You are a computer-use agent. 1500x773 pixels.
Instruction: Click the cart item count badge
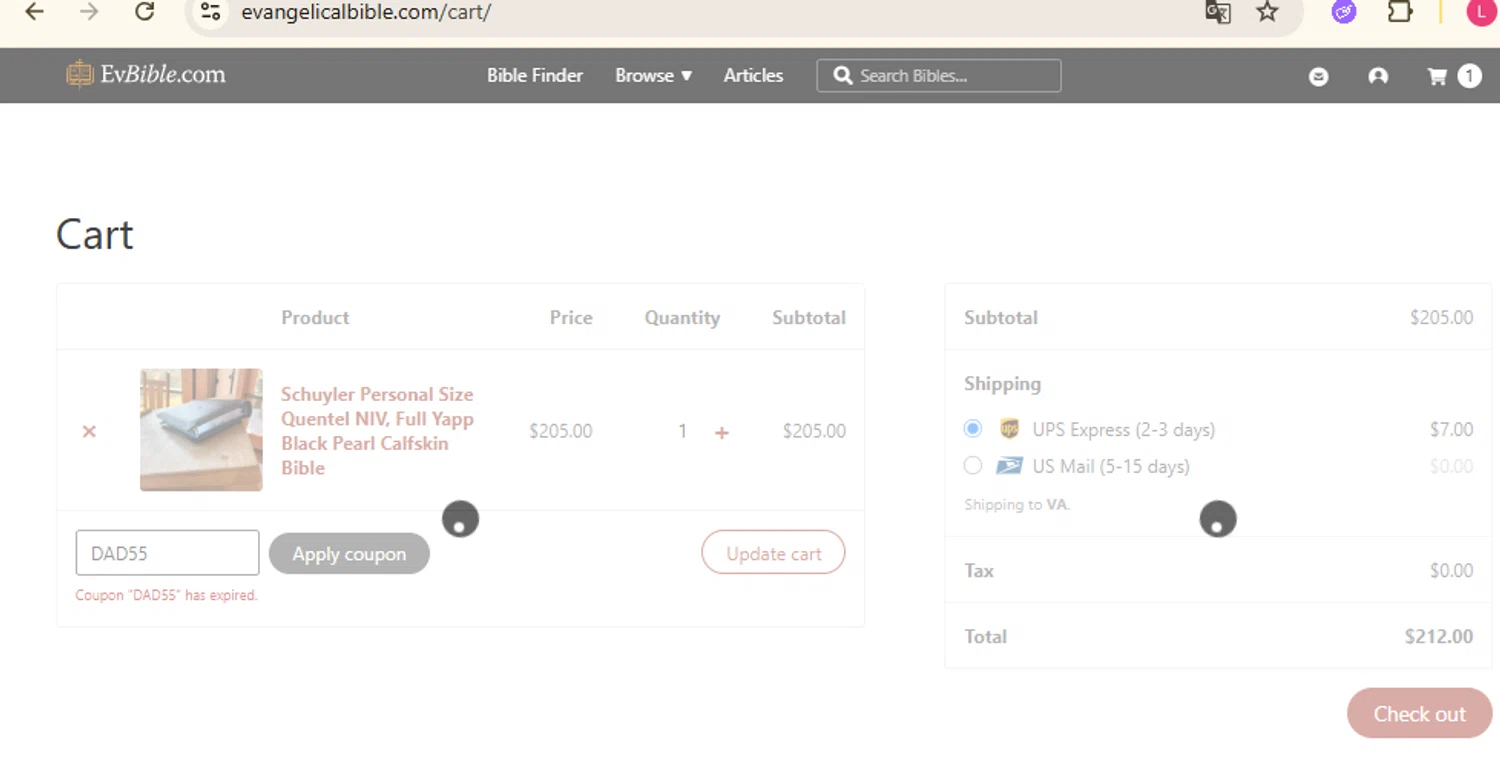click(1469, 76)
